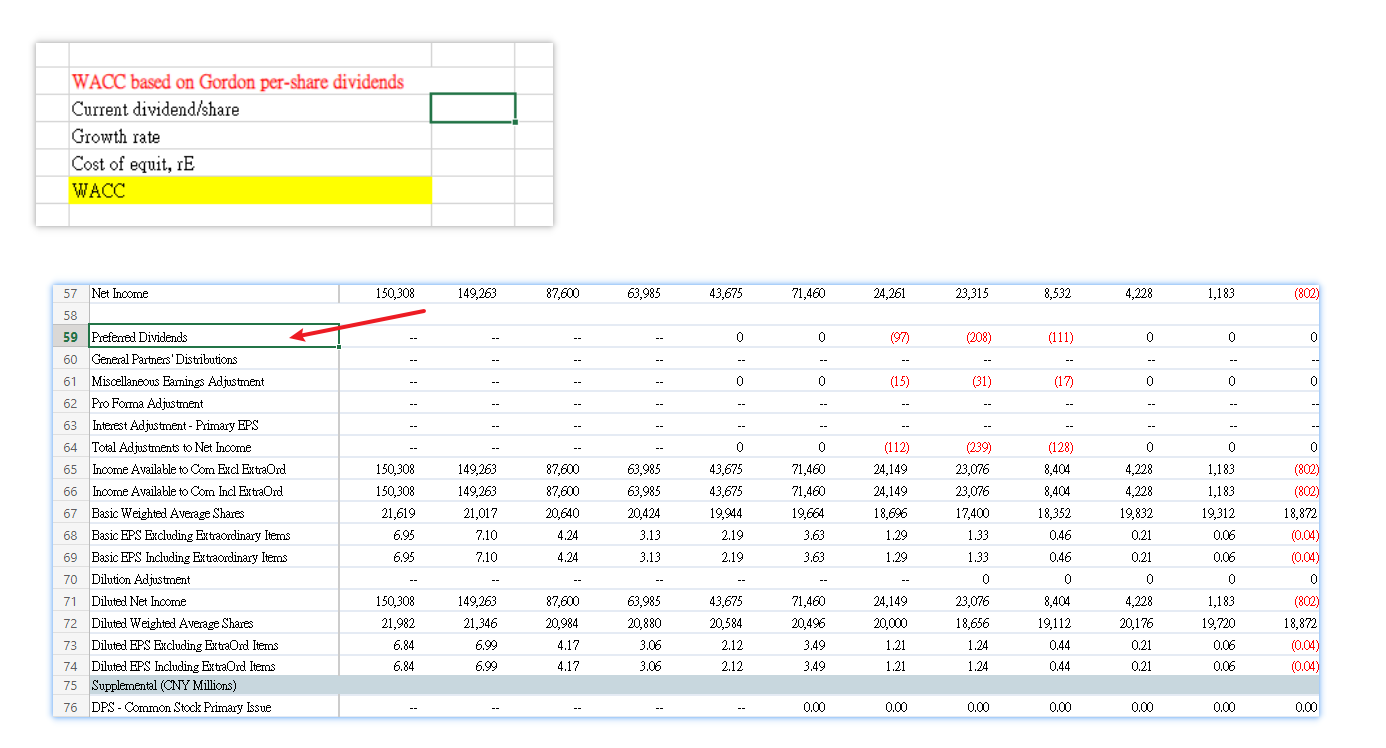Select Diluted Weighted Average Shares value 19,720
The width and height of the screenshot is (1386, 748).
pyautogui.click(x=1219, y=623)
